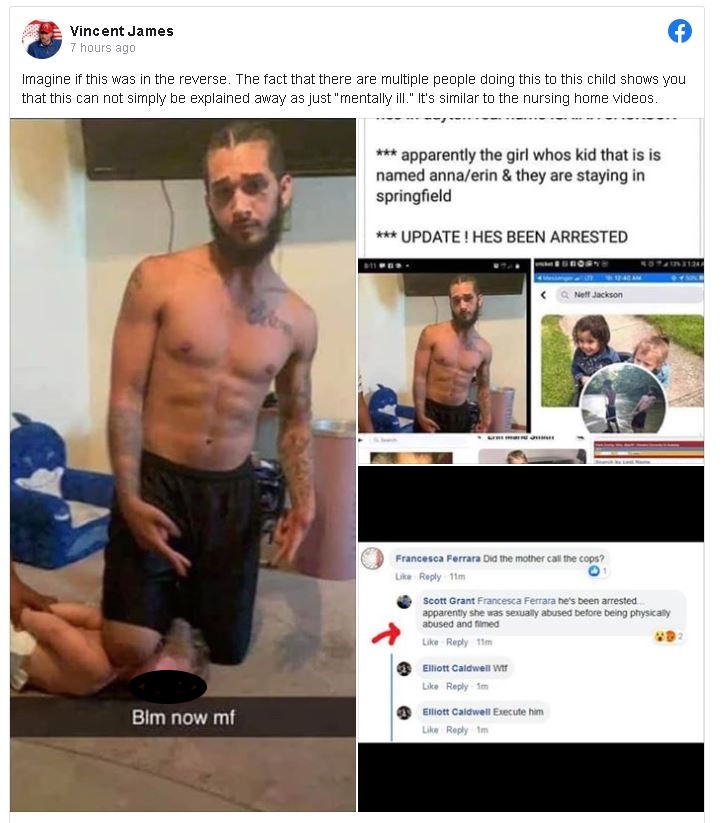Click Reply under Scott Grant's comment
The image size is (727, 823).
(x=457, y=642)
